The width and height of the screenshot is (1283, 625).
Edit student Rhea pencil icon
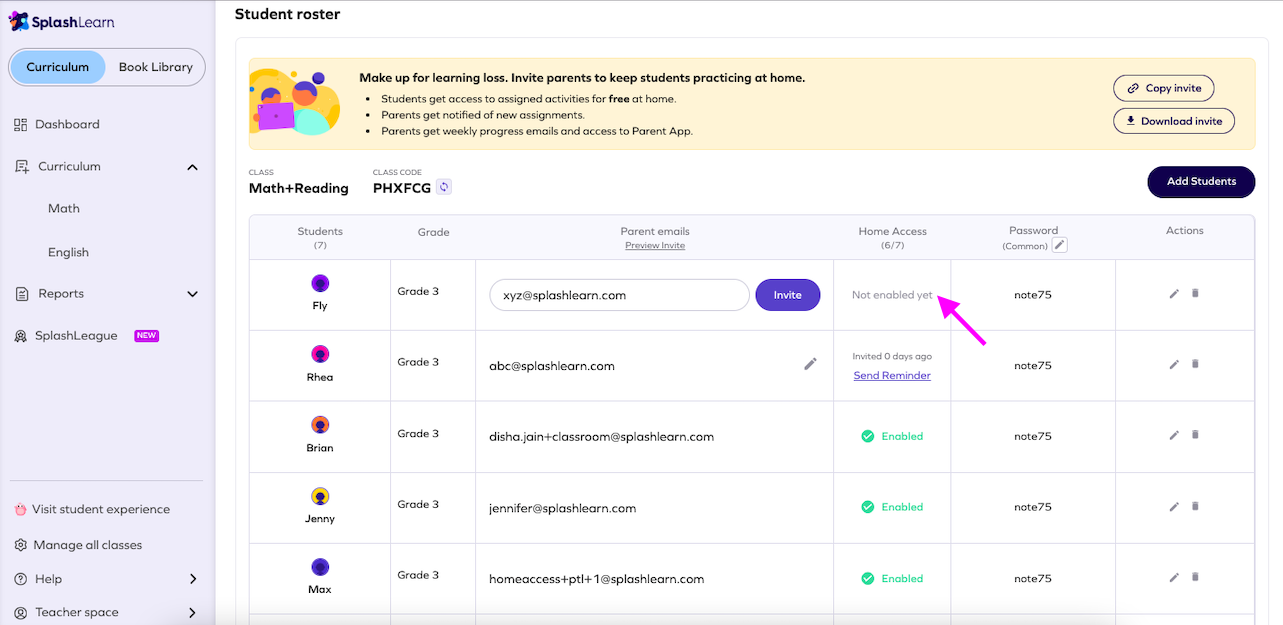coord(1174,364)
